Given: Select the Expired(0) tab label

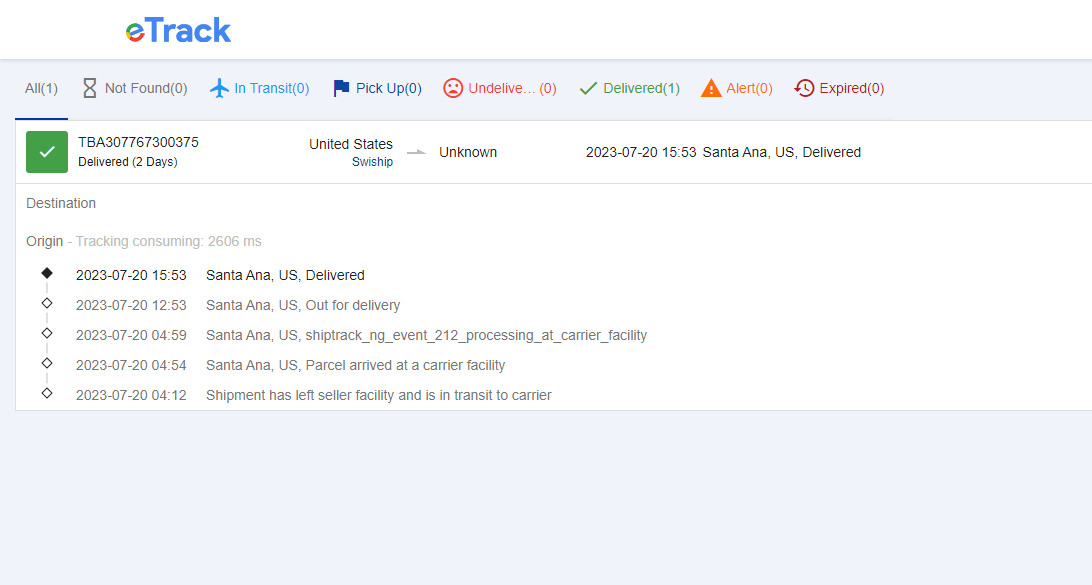Looking at the screenshot, I should (852, 88).
